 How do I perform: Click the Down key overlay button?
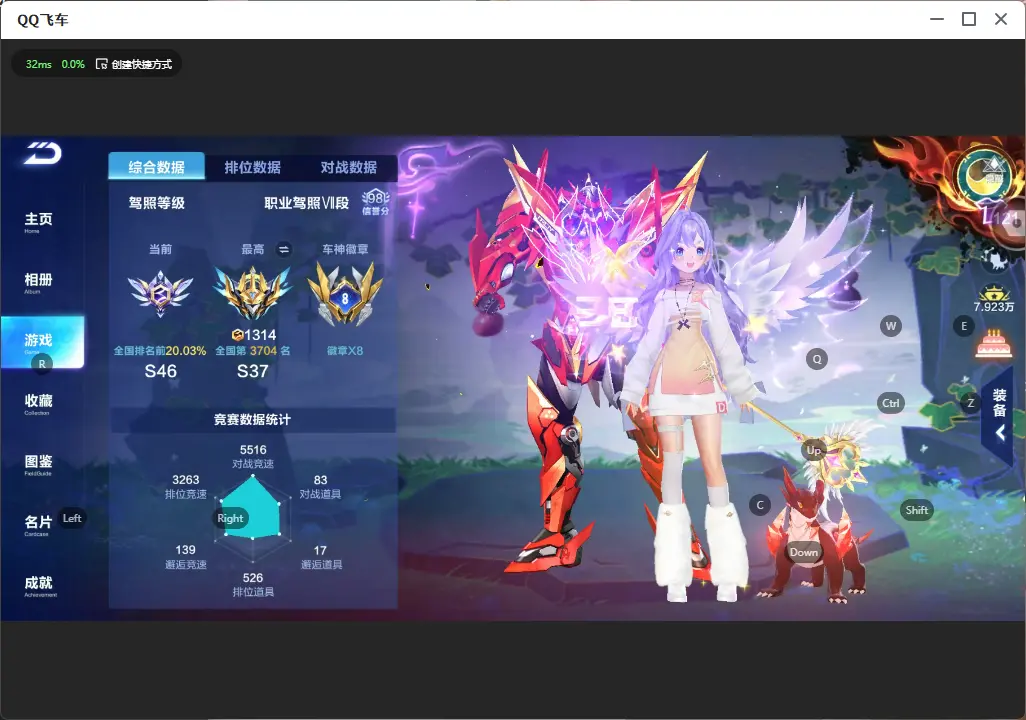pyautogui.click(x=804, y=552)
